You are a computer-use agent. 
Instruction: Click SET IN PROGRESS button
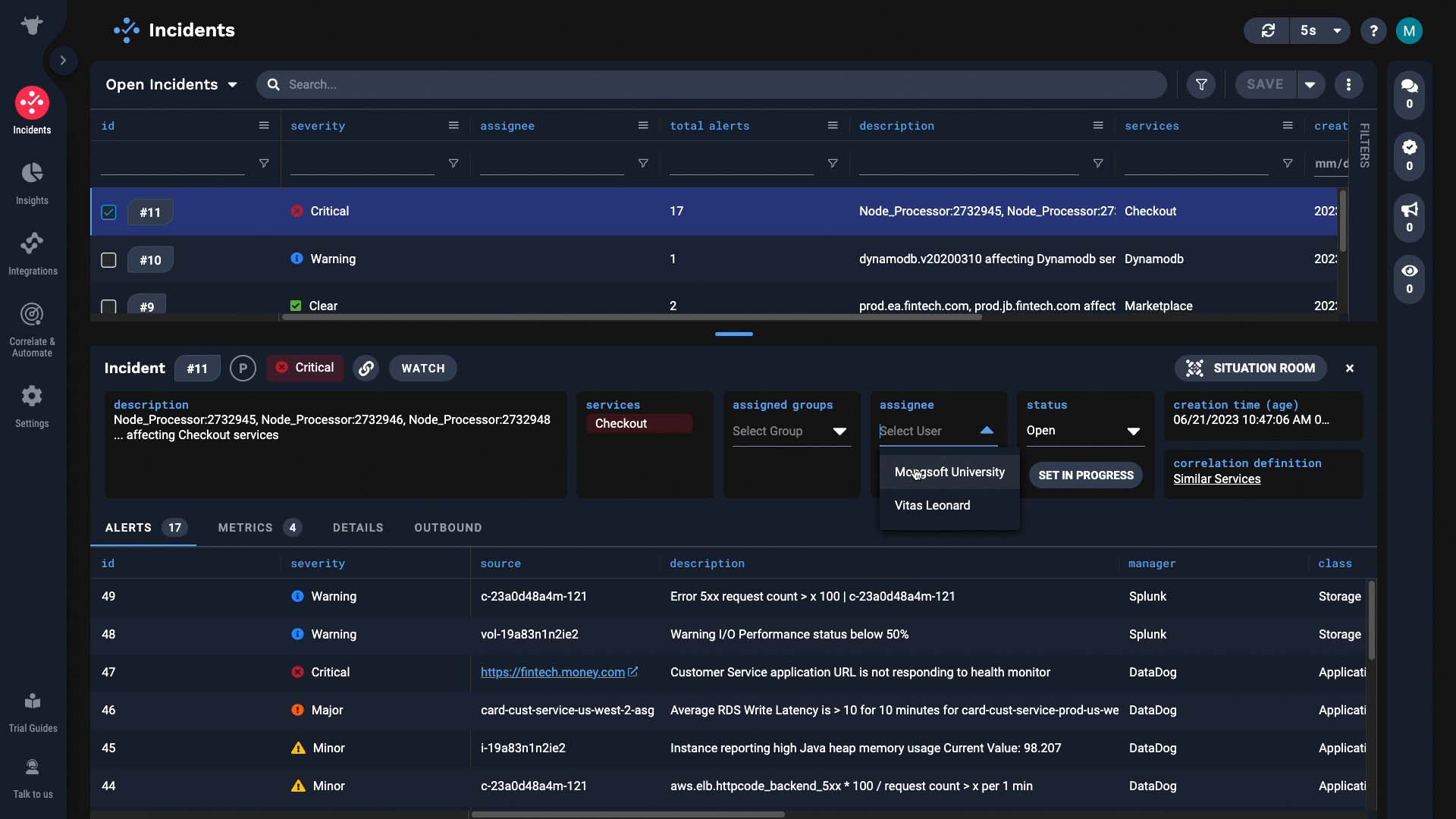point(1085,475)
